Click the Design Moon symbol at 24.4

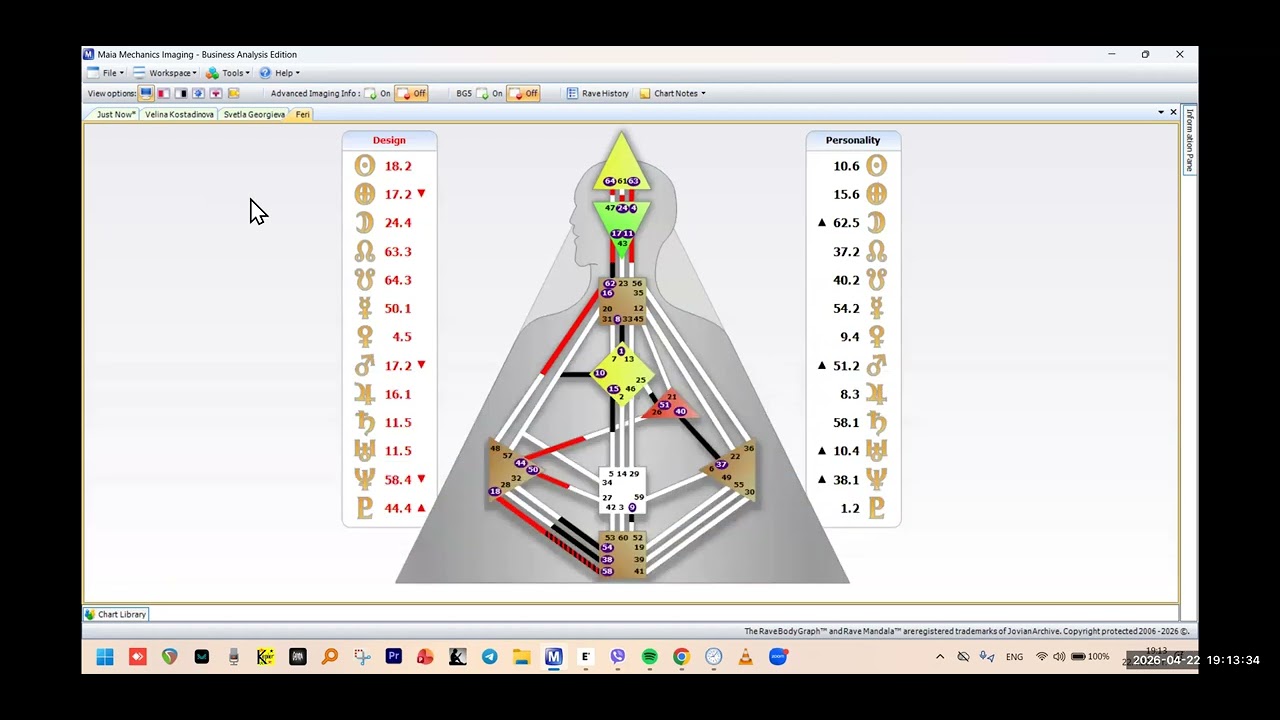365,223
